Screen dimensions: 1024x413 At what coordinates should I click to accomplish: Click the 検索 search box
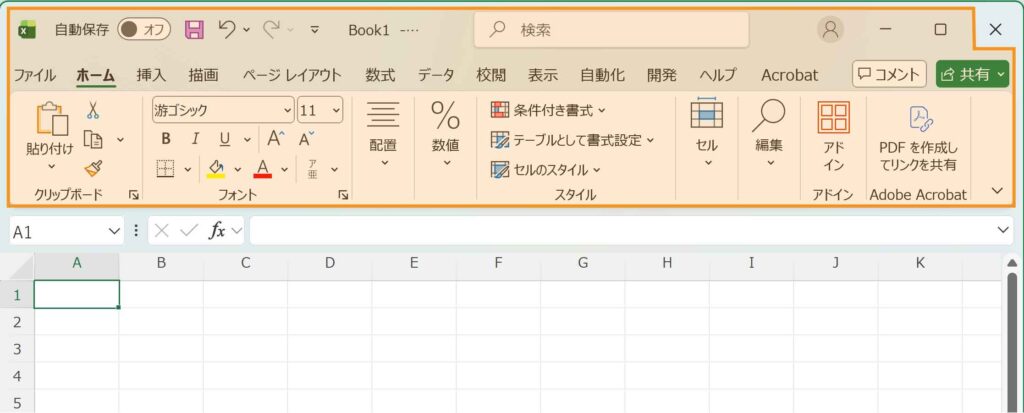tap(611, 29)
